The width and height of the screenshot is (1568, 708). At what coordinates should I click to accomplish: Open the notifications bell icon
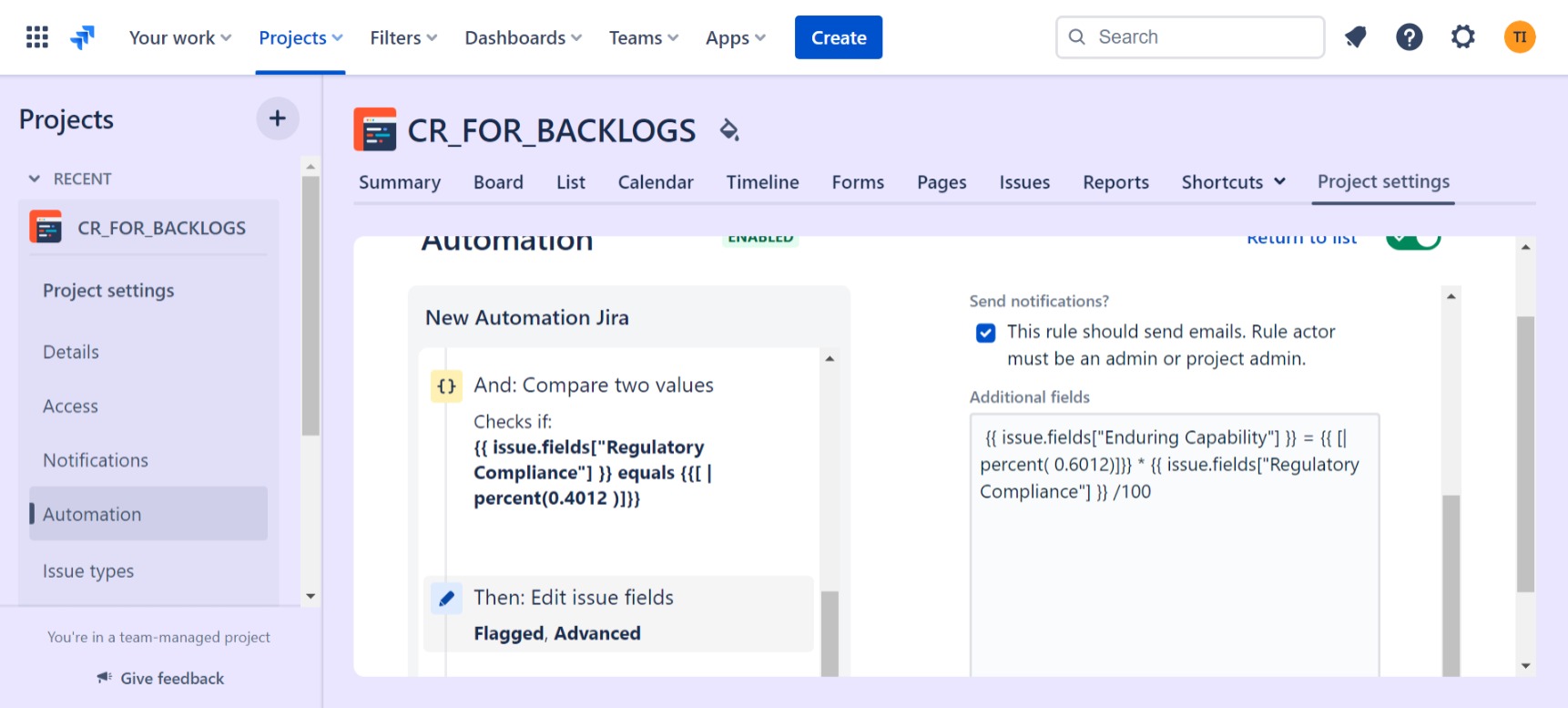[1356, 37]
